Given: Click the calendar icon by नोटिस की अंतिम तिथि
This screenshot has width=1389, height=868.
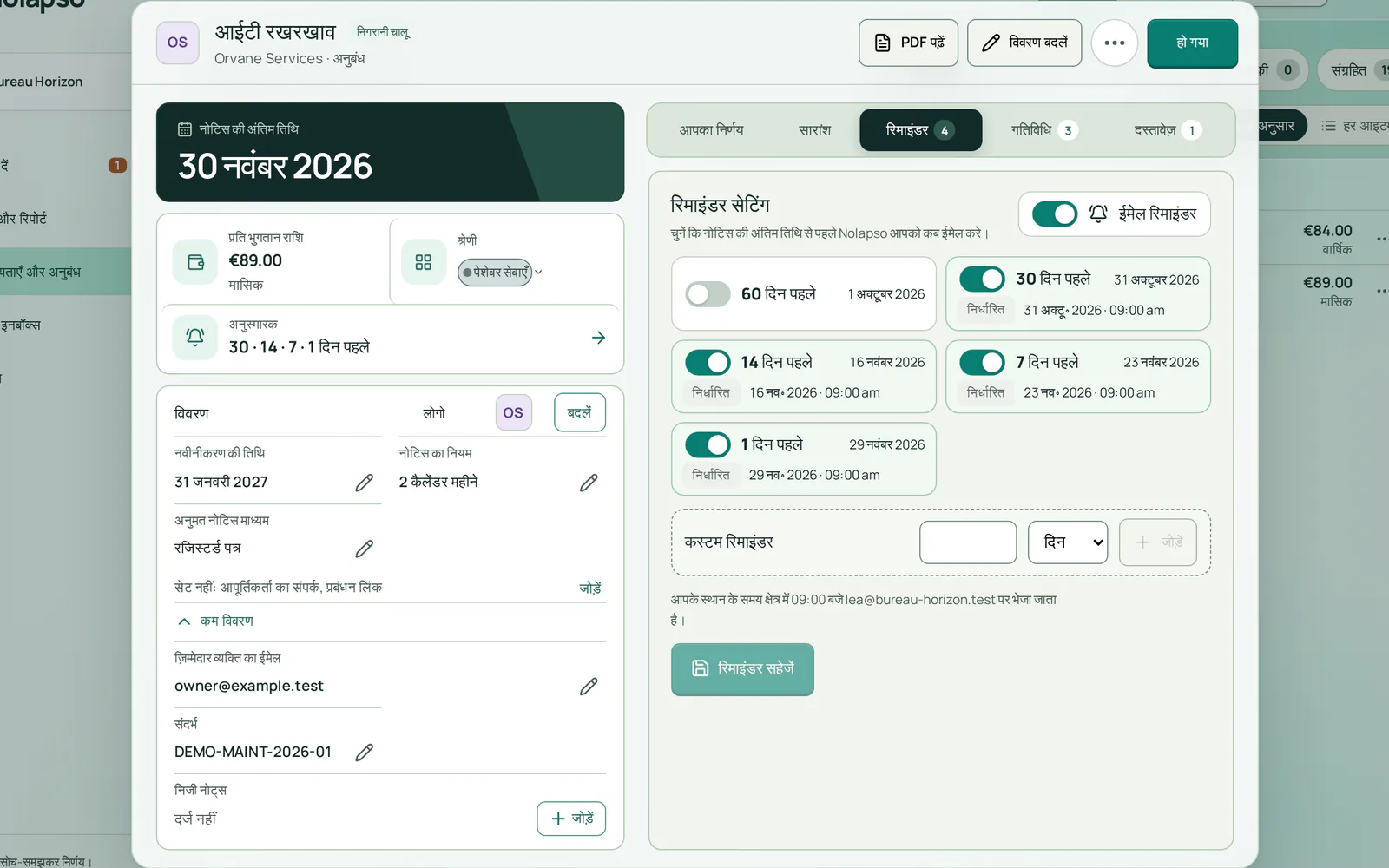Looking at the screenshot, I should (x=185, y=129).
